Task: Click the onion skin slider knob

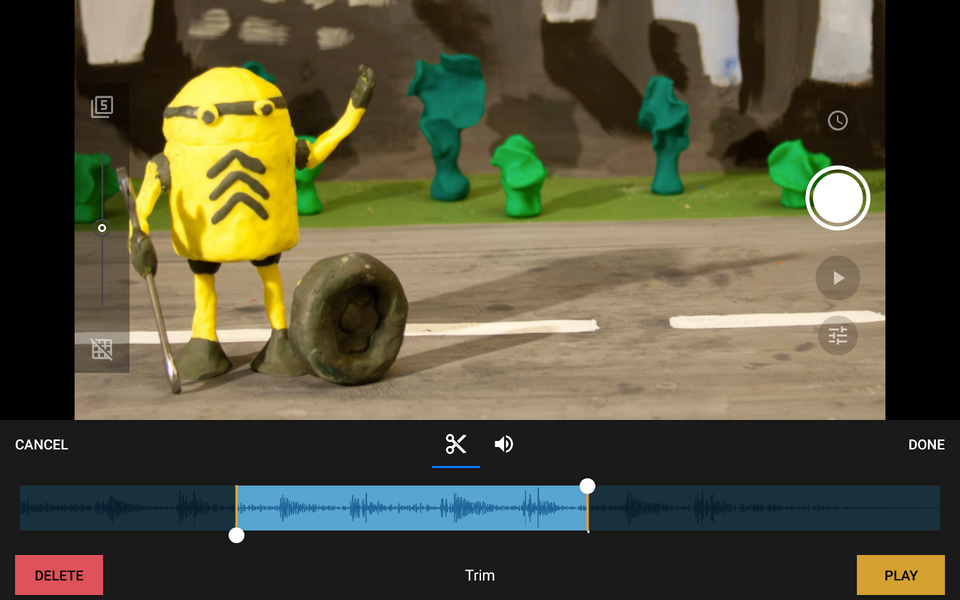Action: 102,228
